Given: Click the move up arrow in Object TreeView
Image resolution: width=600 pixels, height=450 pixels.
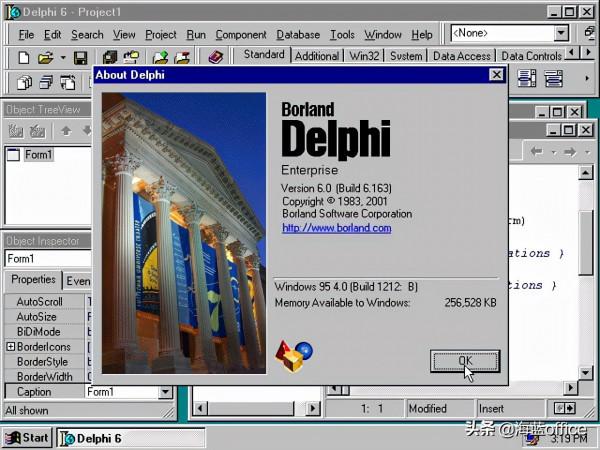Looking at the screenshot, I should point(66,131).
